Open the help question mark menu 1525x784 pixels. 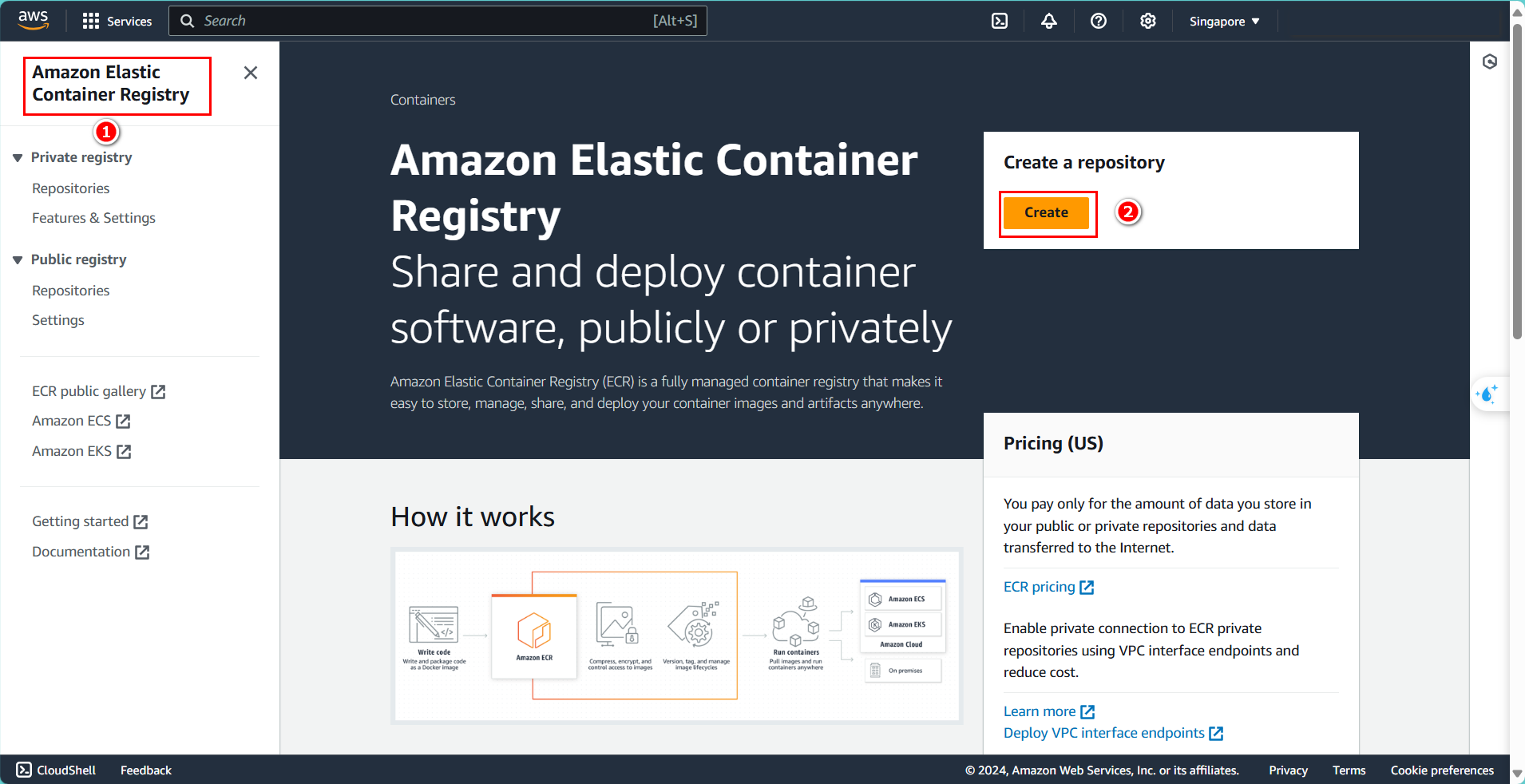pyautogui.click(x=1099, y=21)
